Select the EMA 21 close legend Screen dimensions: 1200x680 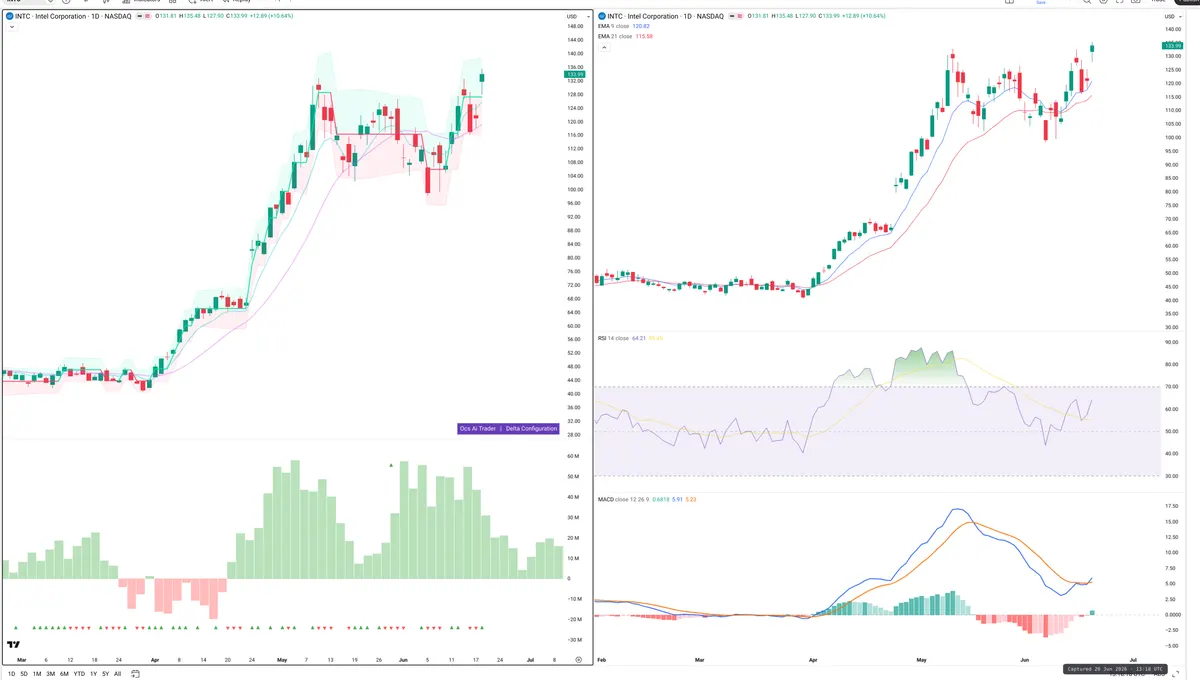[x=616, y=36]
